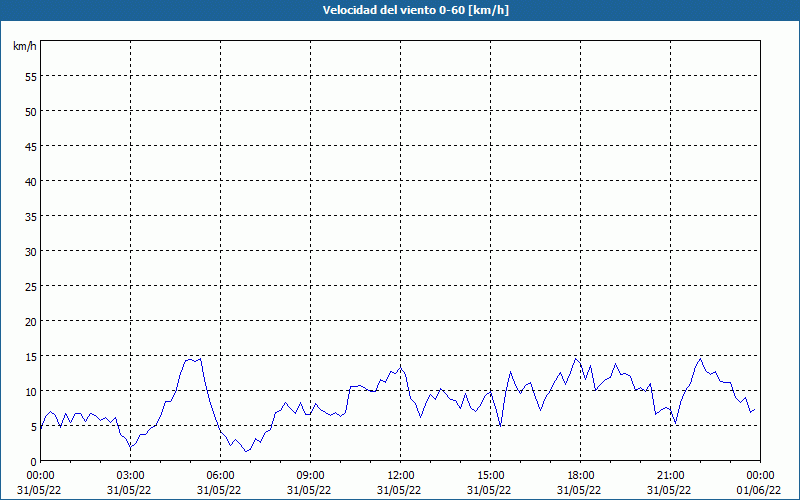The width and height of the screenshot is (800, 500).
Task: Click the '00:00' label above '31/05/22'
Action: (41, 476)
